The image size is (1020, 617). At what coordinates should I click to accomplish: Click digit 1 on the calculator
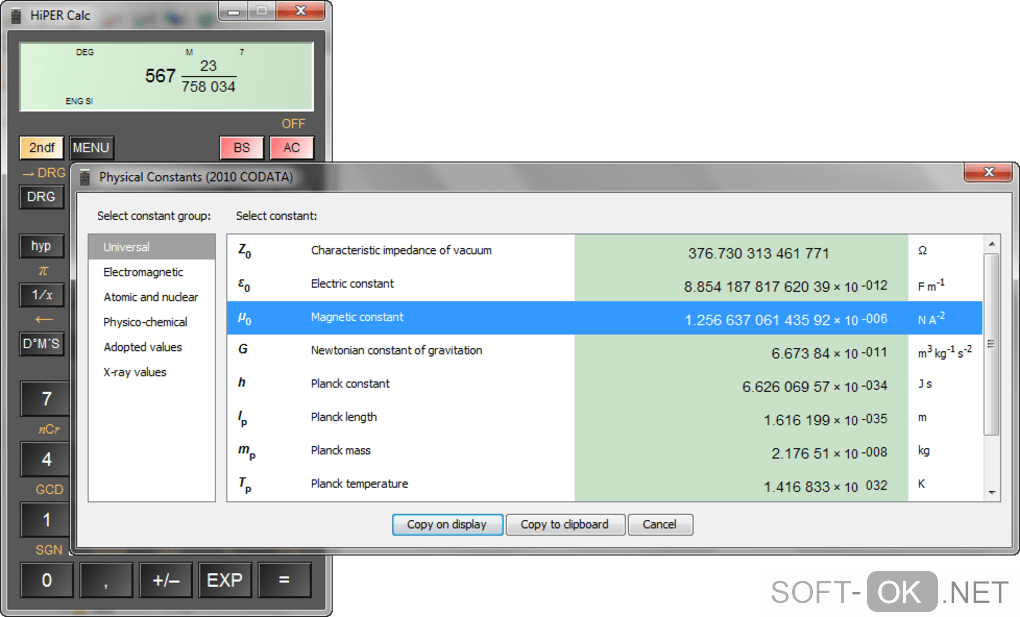(46, 520)
